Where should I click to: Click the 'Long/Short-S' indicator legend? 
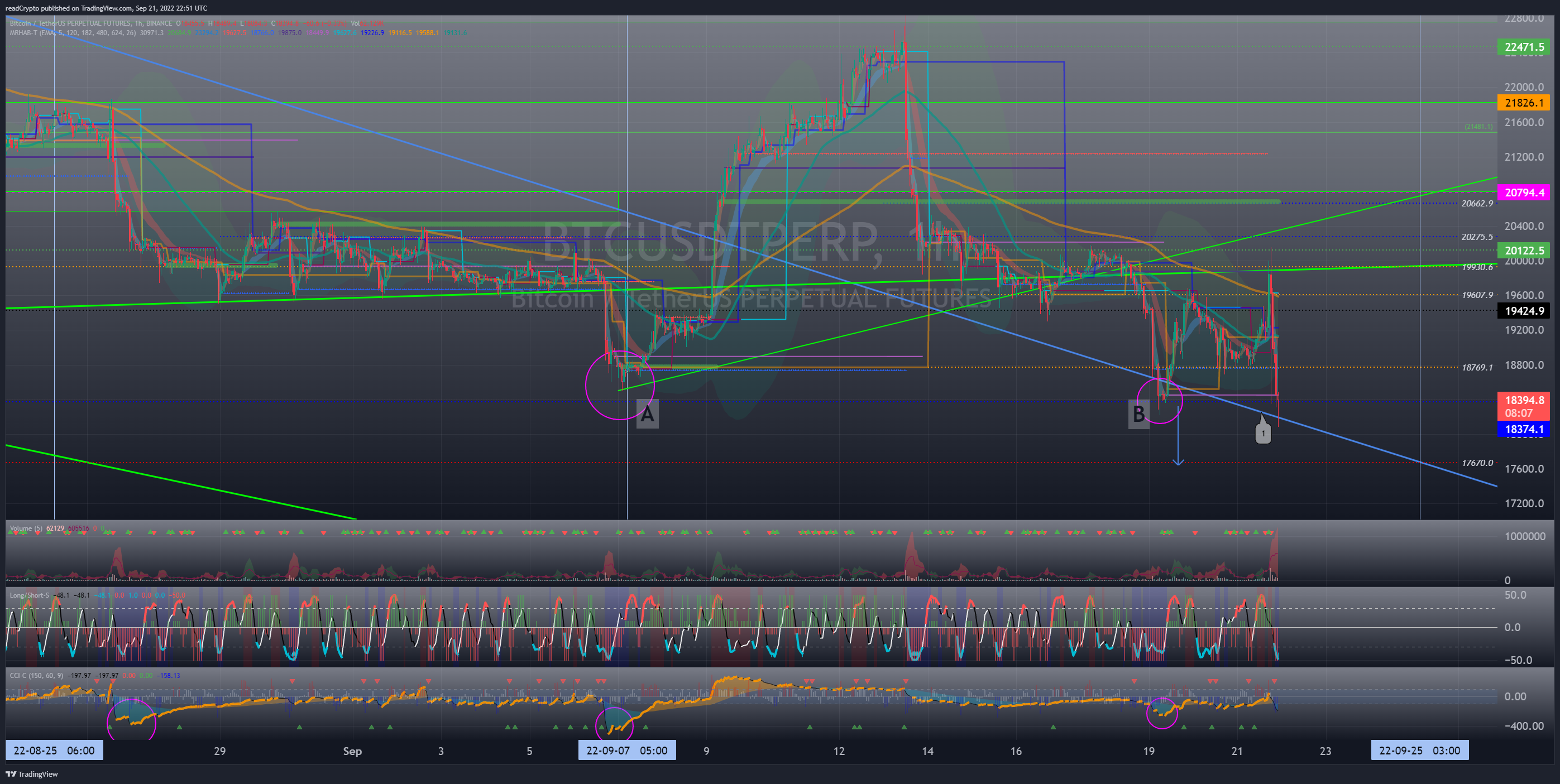pyautogui.click(x=29, y=595)
